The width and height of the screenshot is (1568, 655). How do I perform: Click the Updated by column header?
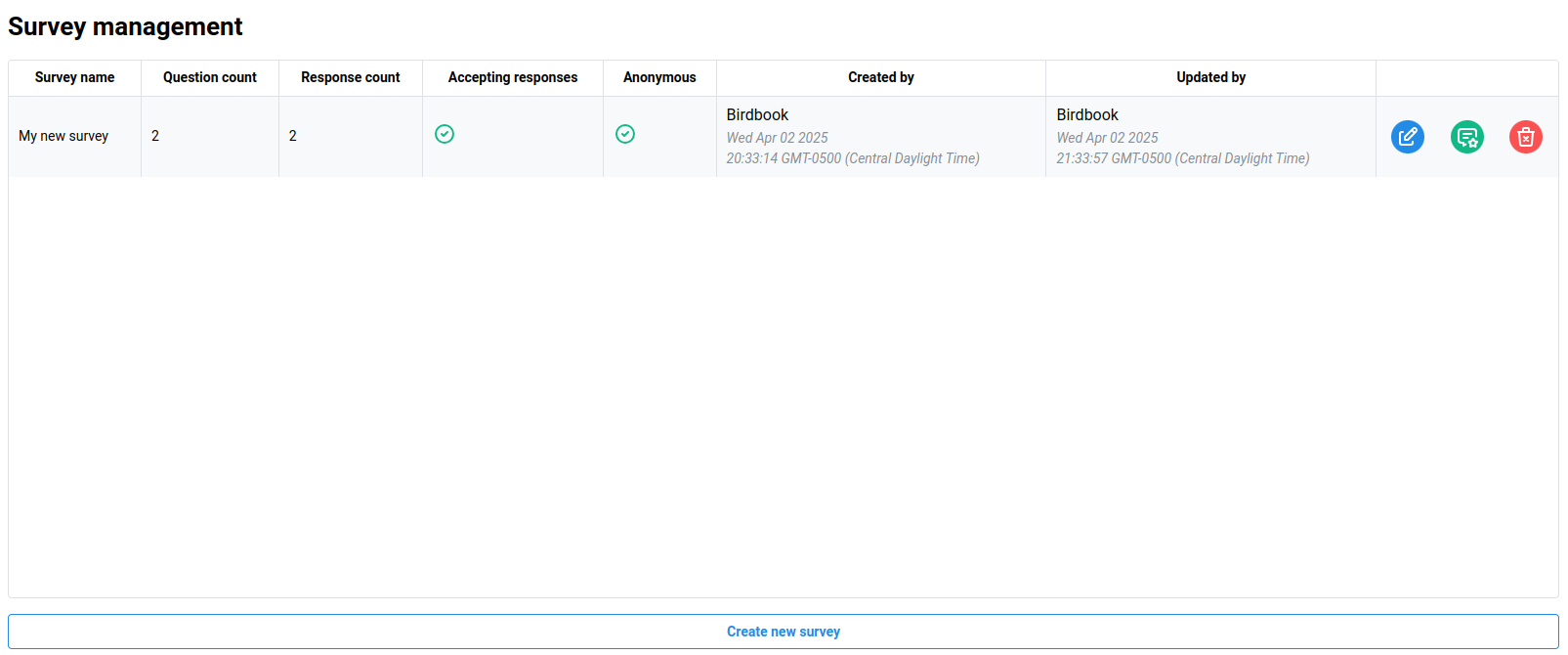pyautogui.click(x=1210, y=77)
